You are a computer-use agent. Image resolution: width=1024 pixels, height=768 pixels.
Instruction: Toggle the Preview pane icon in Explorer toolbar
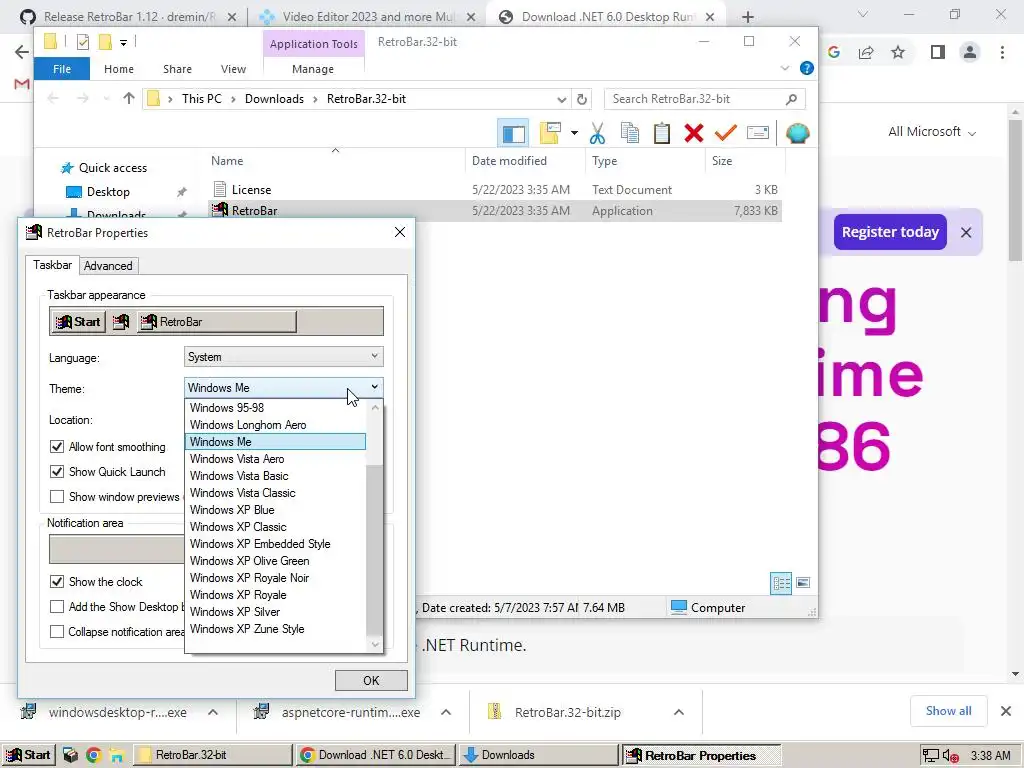coord(513,133)
